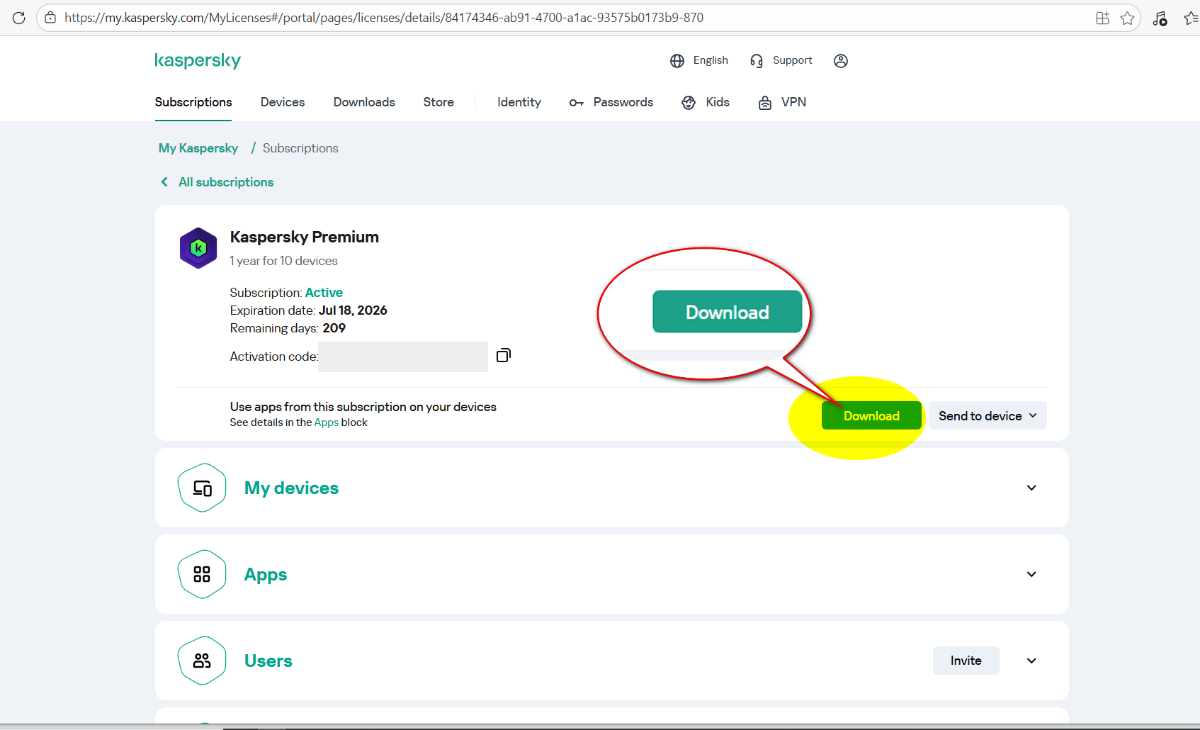View site information icon beside the URL

[x=51, y=18]
